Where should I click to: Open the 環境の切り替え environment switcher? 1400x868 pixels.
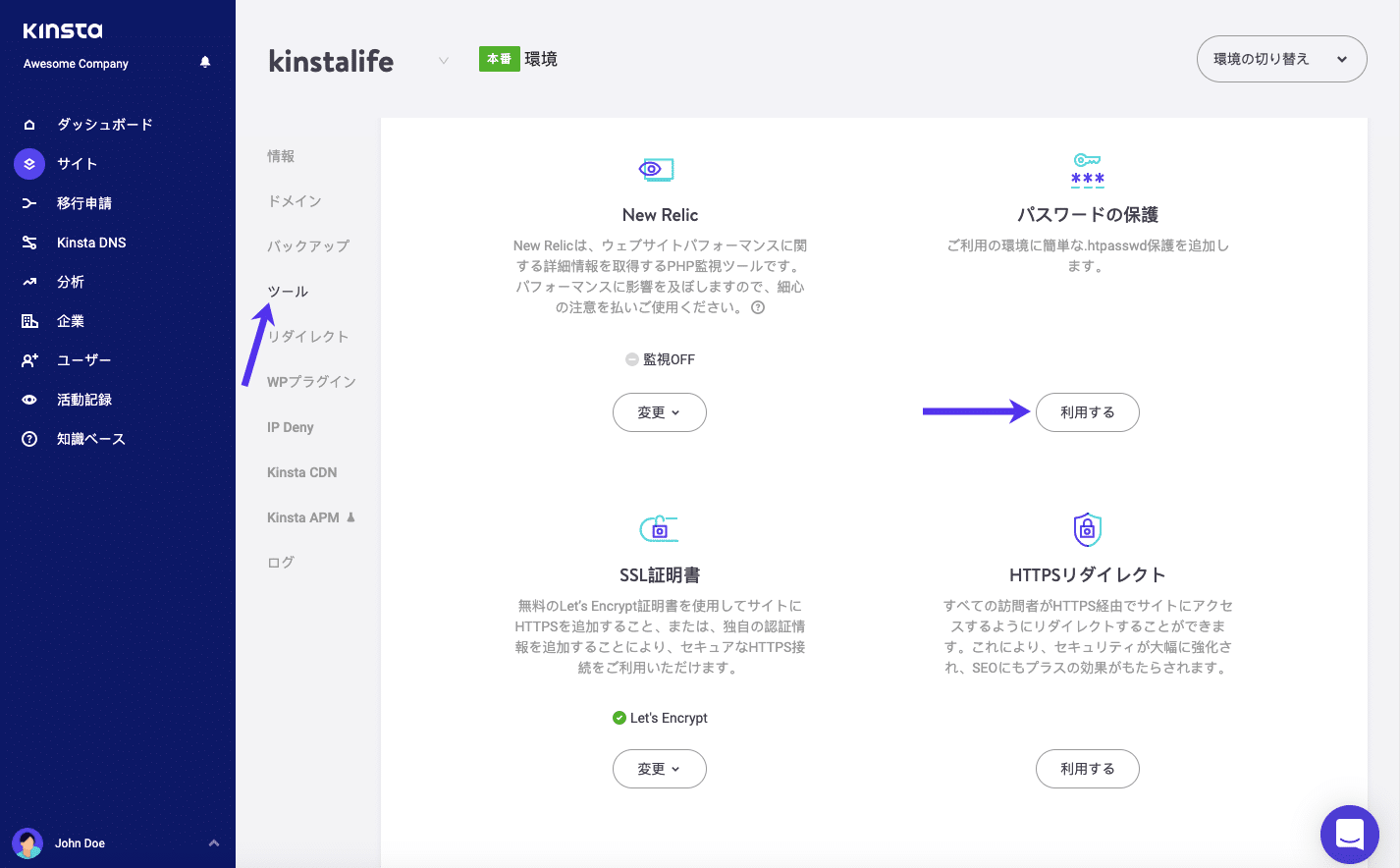[x=1281, y=59]
